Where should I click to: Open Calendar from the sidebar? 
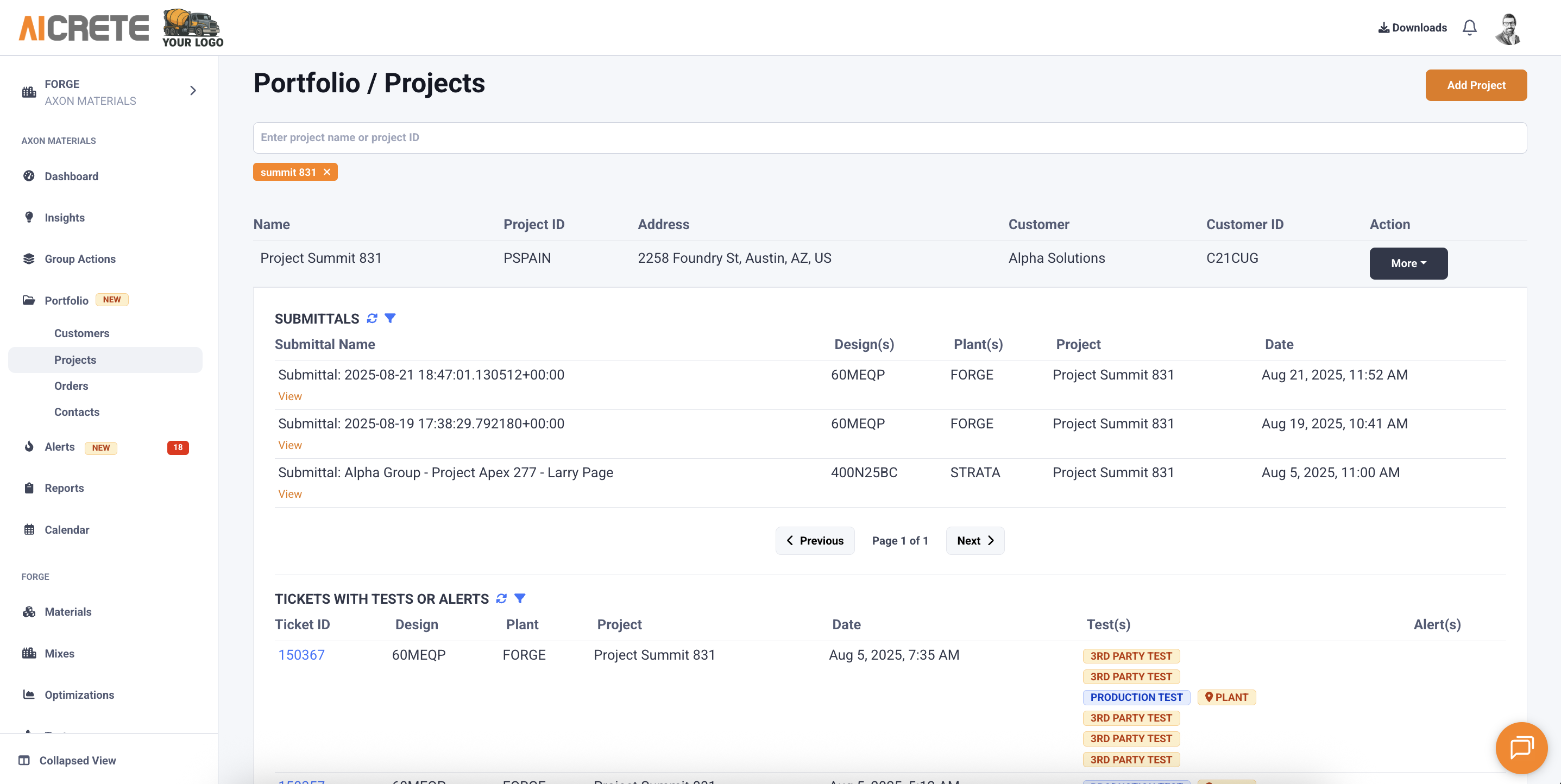click(67, 530)
